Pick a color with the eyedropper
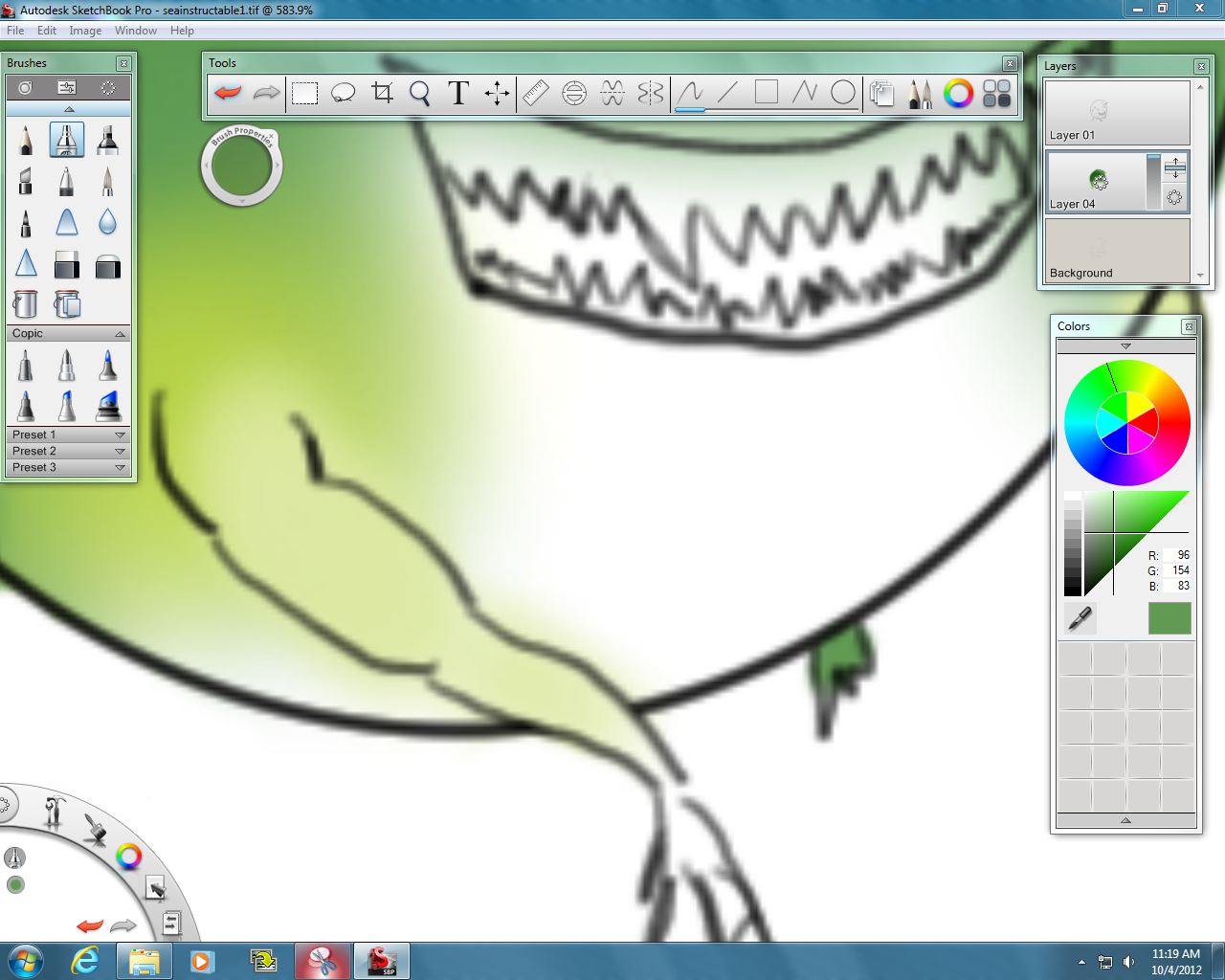This screenshot has height=980, width=1225. coord(1079,618)
